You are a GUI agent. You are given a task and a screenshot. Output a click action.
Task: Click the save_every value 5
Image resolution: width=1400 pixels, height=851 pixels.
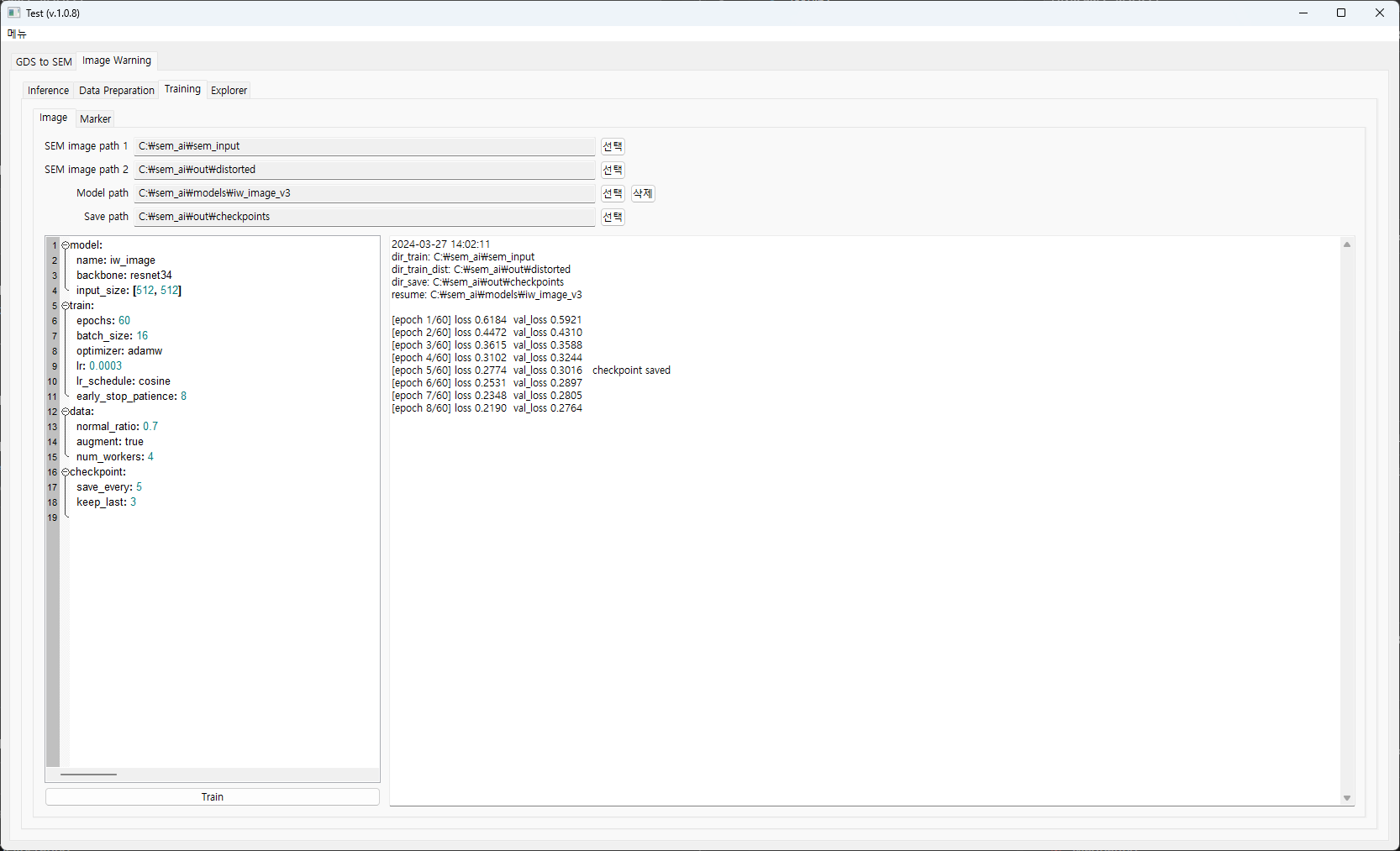point(139,487)
